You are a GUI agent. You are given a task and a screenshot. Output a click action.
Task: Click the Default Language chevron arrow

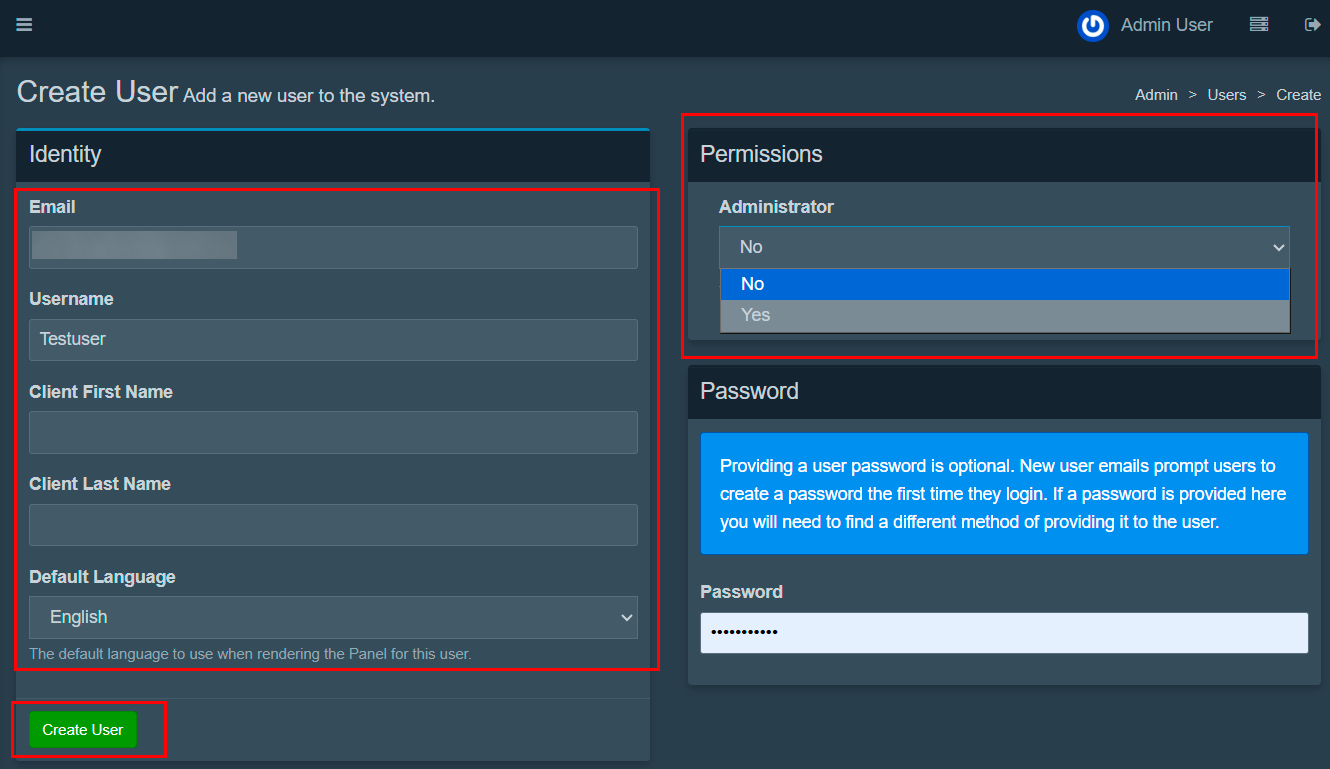pos(627,618)
